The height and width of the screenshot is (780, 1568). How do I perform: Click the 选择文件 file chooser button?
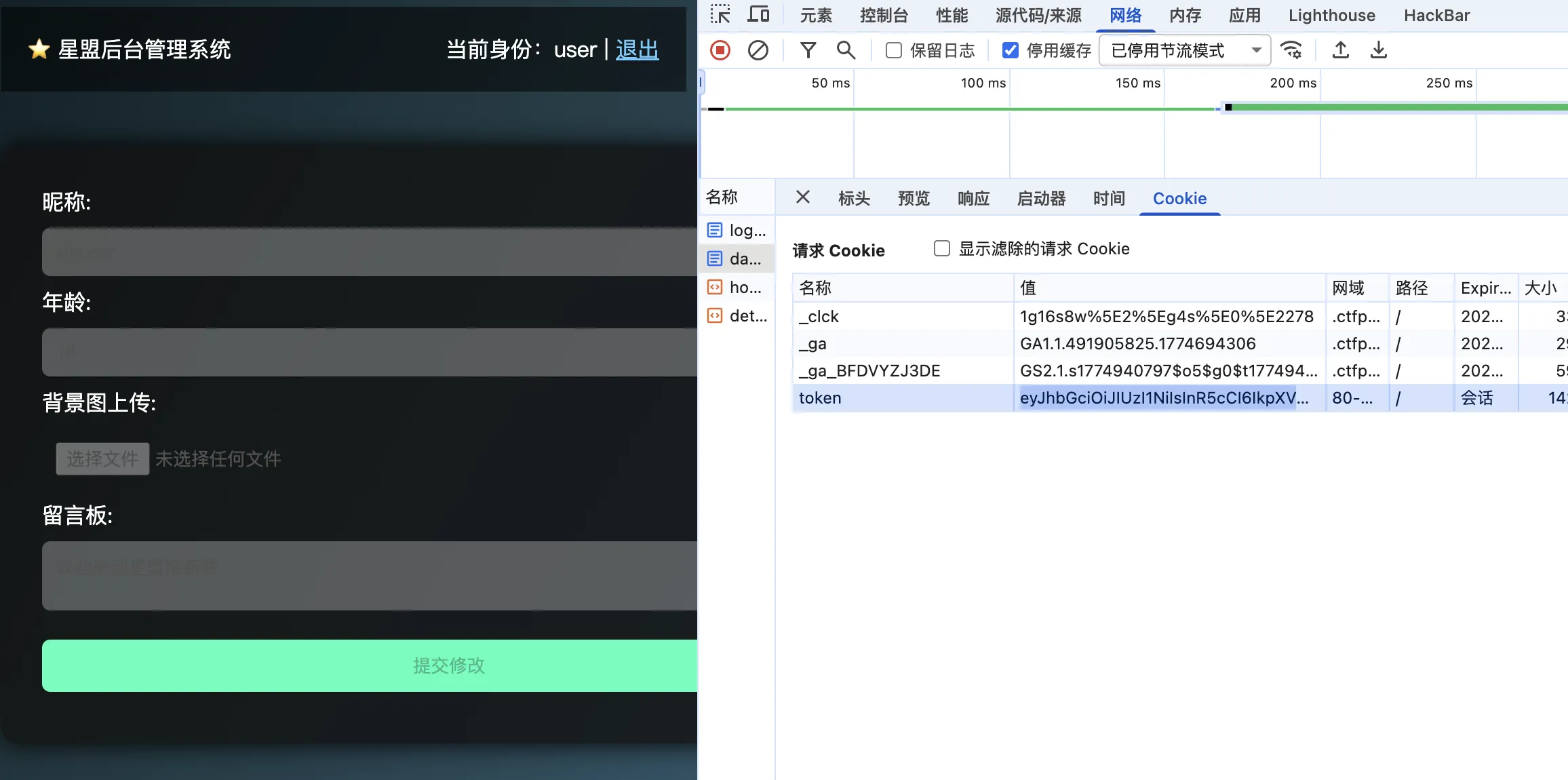pyautogui.click(x=102, y=459)
